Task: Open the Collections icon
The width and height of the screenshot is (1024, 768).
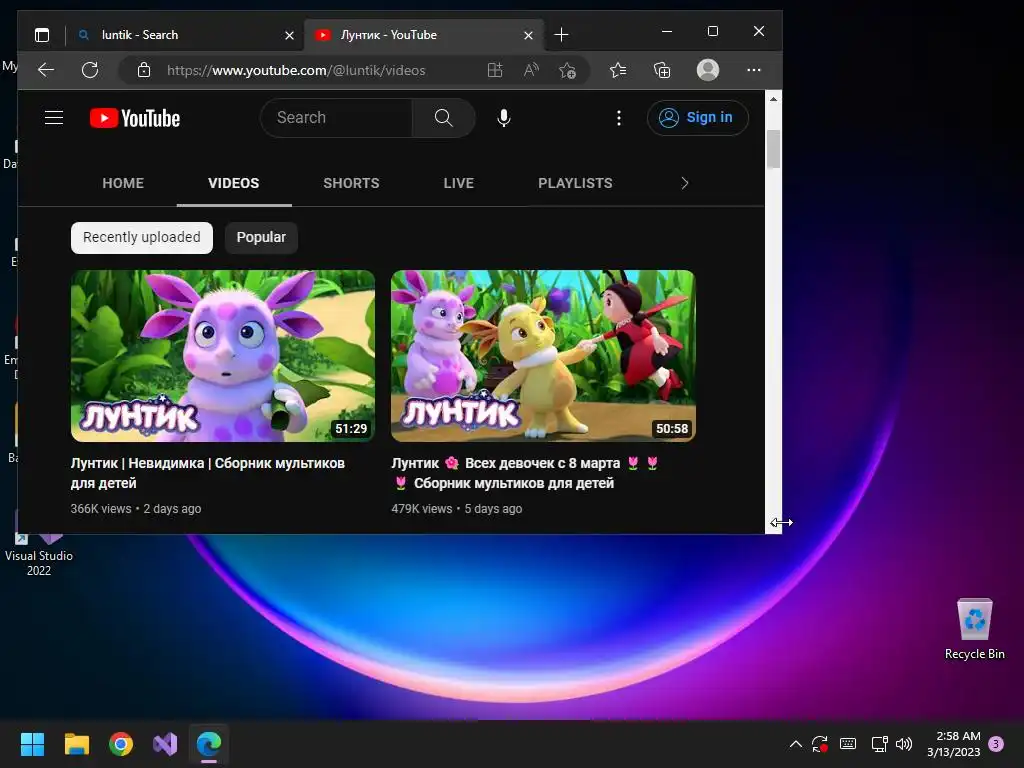Action: (x=662, y=70)
